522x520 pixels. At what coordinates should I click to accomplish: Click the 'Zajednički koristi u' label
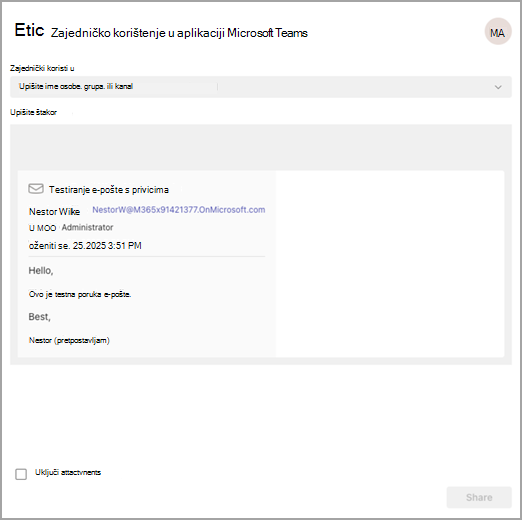point(42,68)
